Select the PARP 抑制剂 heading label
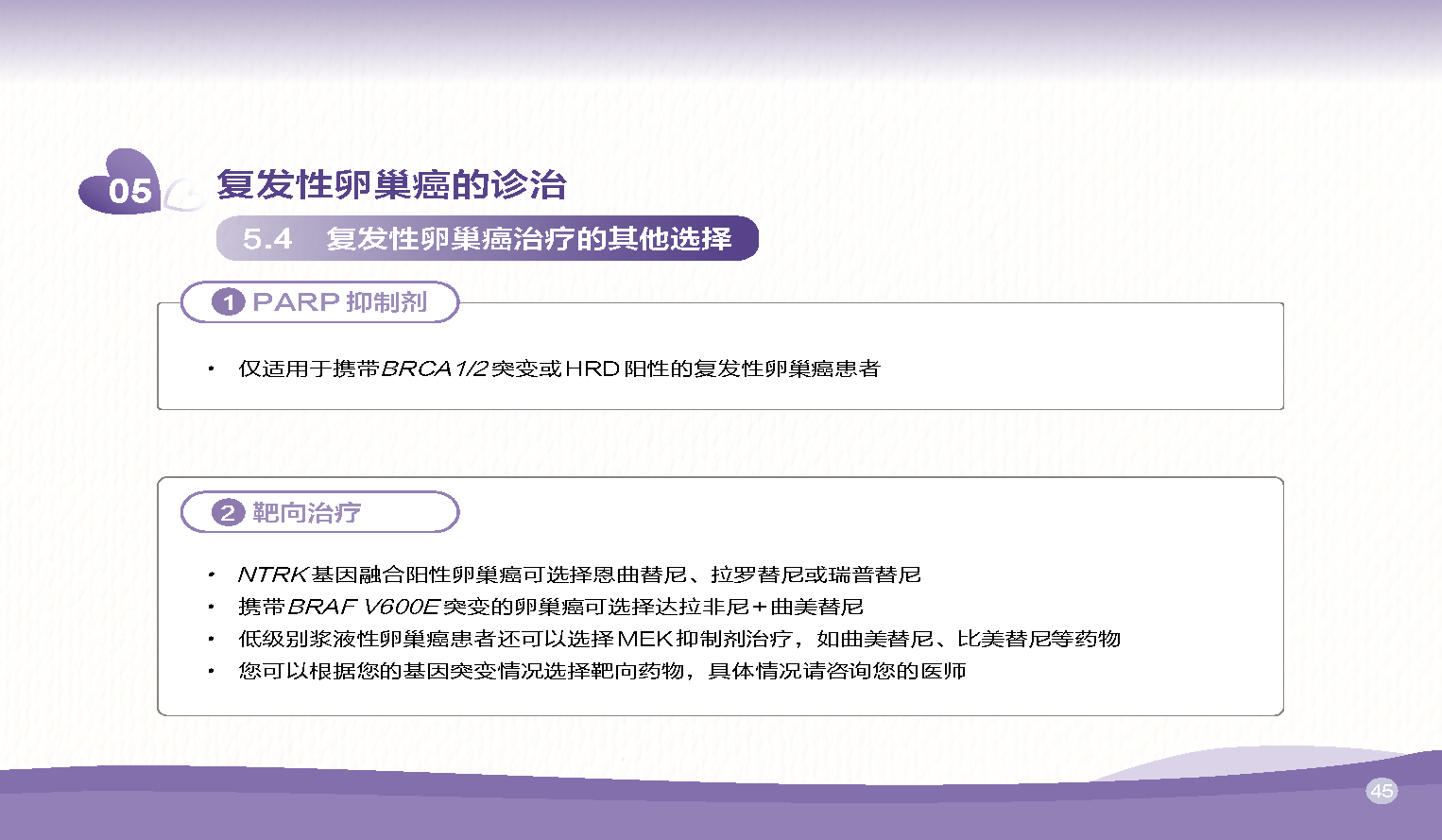 pyautogui.click(x=339, y=302)
